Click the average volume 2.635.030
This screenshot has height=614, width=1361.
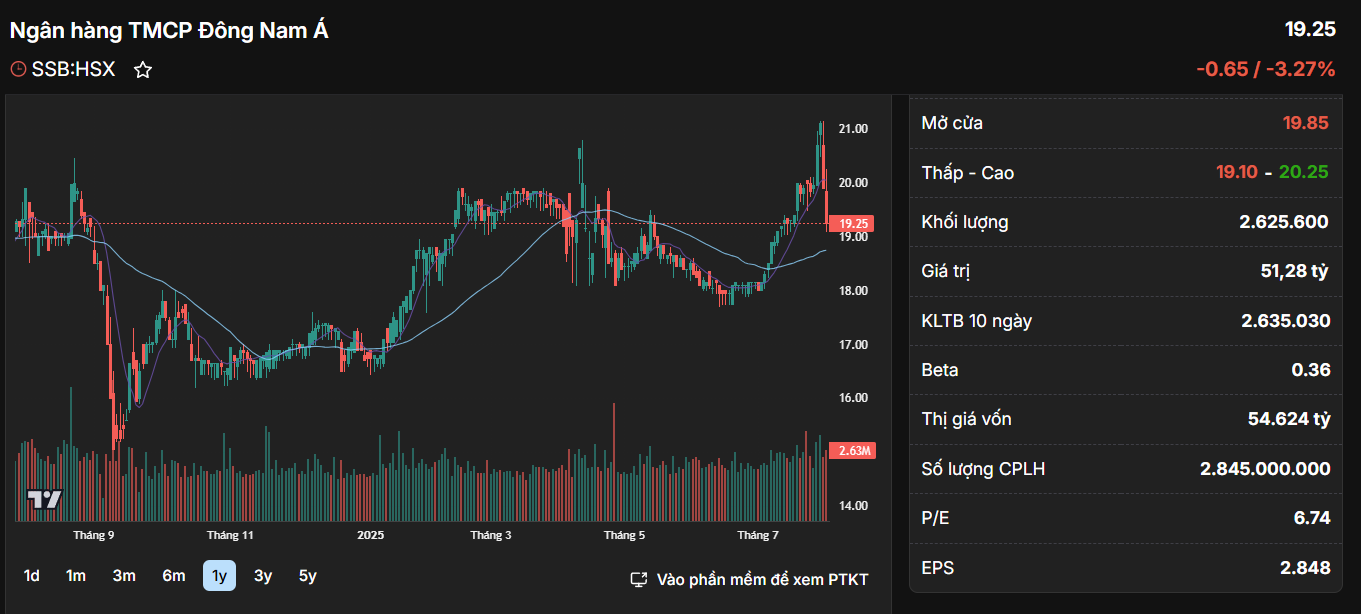click(x=1285, y=321)
